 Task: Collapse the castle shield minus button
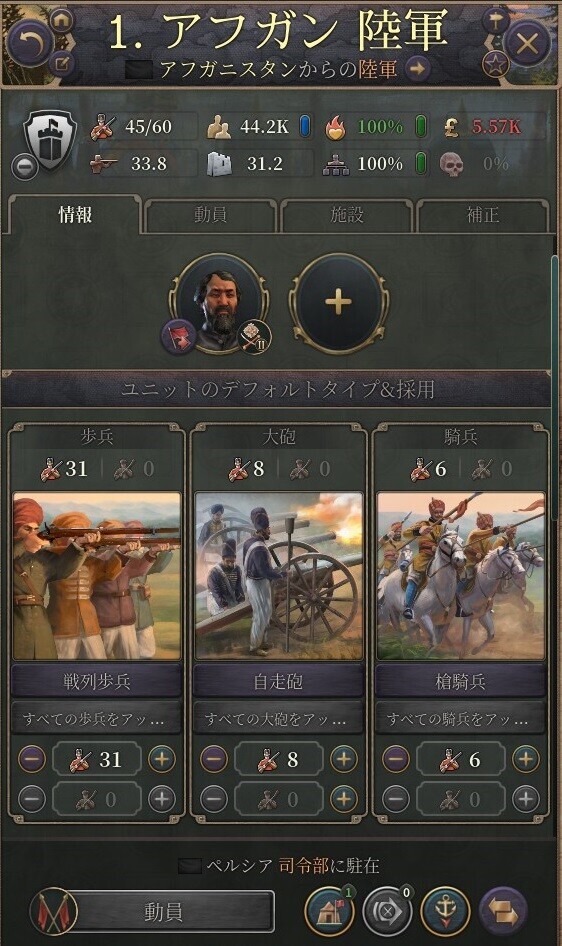click(24, 167)
